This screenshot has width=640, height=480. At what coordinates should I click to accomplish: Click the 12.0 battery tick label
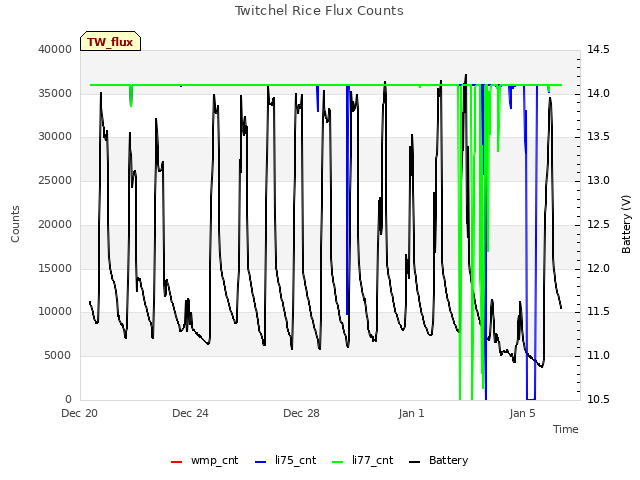(x=598, y=268)
